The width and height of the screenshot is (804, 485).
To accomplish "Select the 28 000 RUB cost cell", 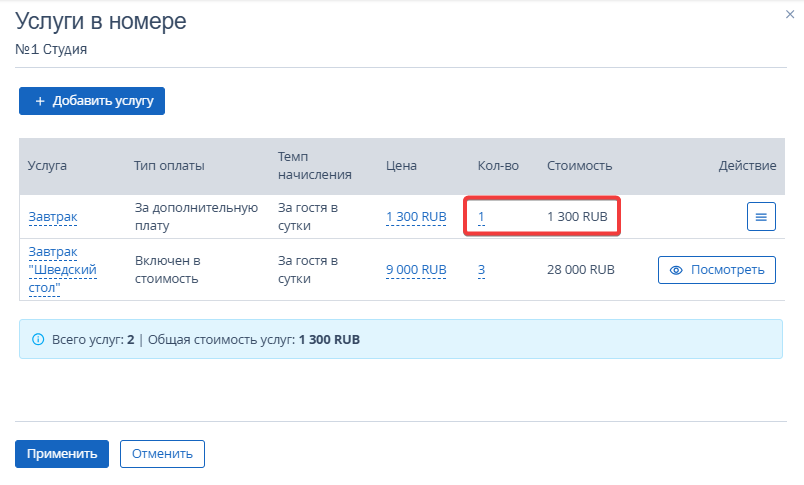I will click(581, 270).
